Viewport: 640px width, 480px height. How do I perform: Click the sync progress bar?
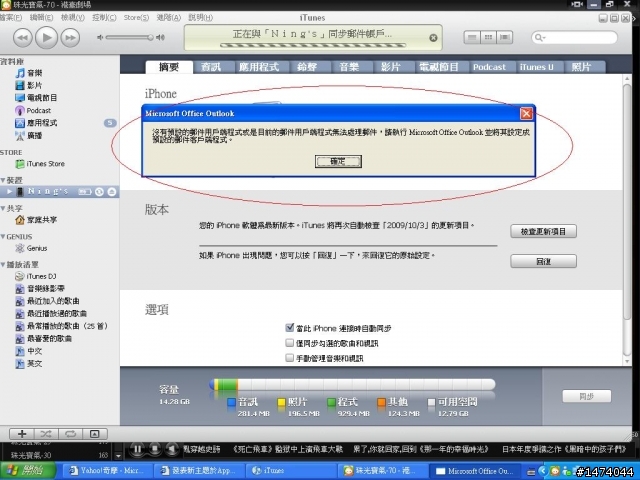(x=313, y=45)
